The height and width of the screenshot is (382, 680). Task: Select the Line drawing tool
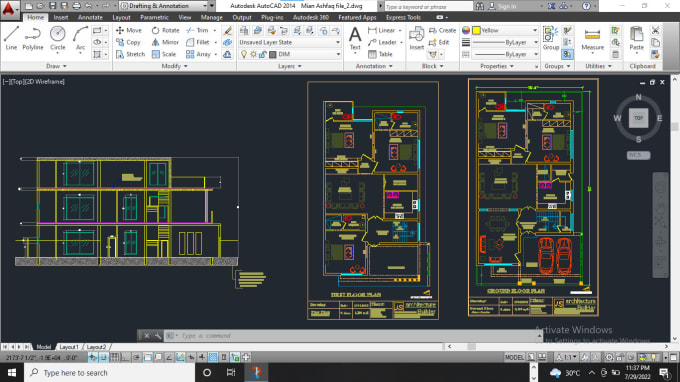(x=11, y=38)
